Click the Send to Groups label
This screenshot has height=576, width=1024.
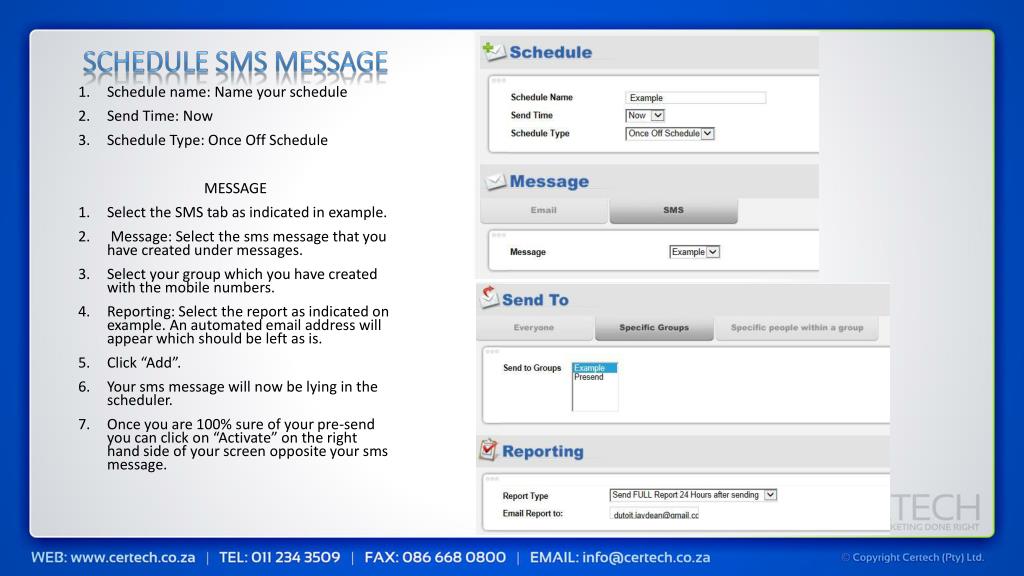(x=532, y=368)
